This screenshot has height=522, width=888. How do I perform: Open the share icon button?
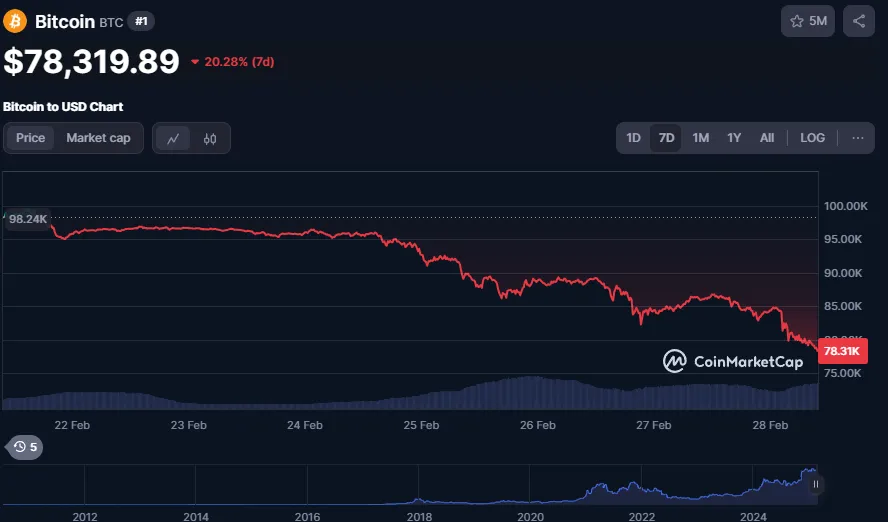(x=859, y=22)
